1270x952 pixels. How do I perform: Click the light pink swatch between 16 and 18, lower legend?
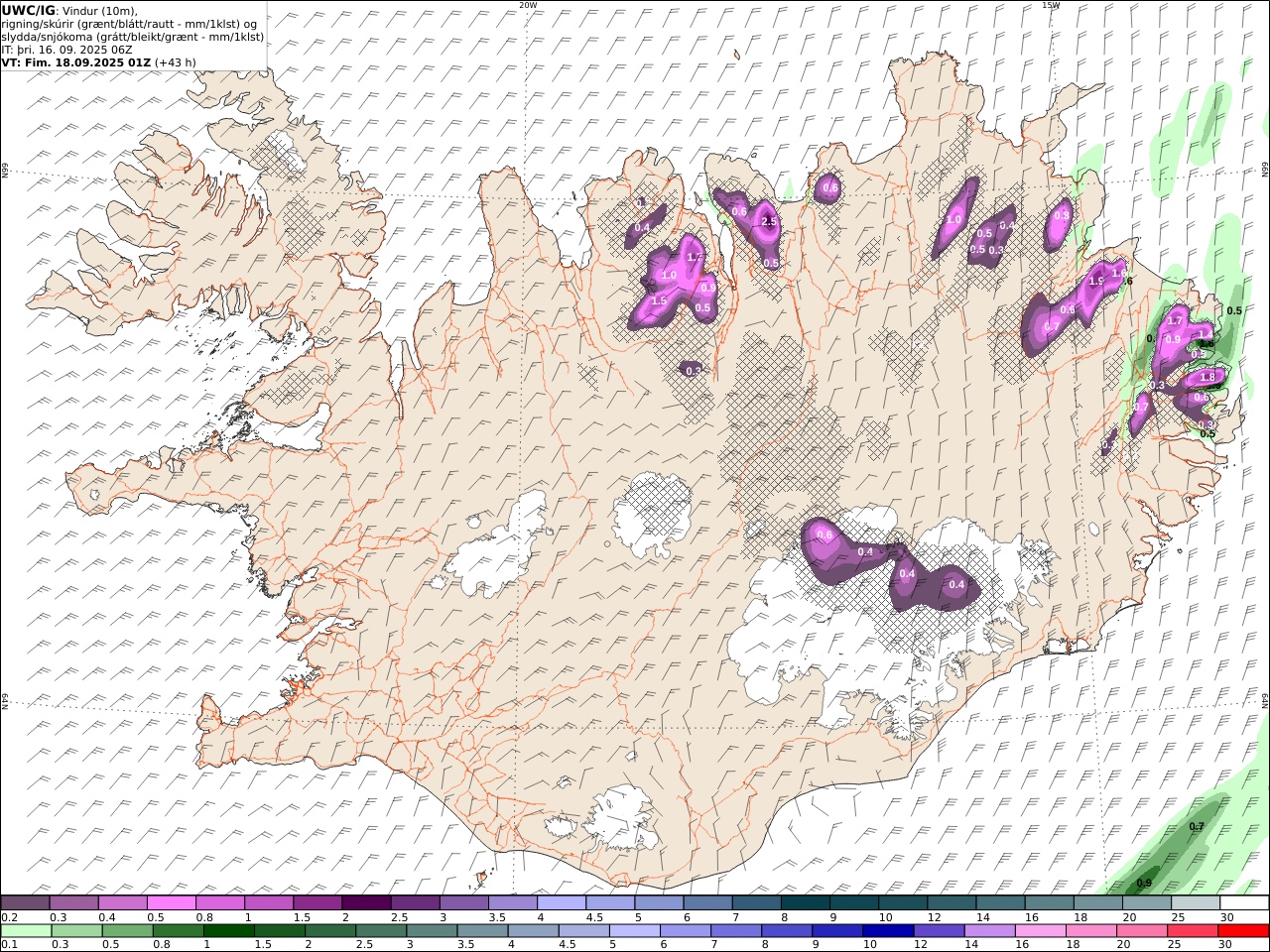(1040, 930)
